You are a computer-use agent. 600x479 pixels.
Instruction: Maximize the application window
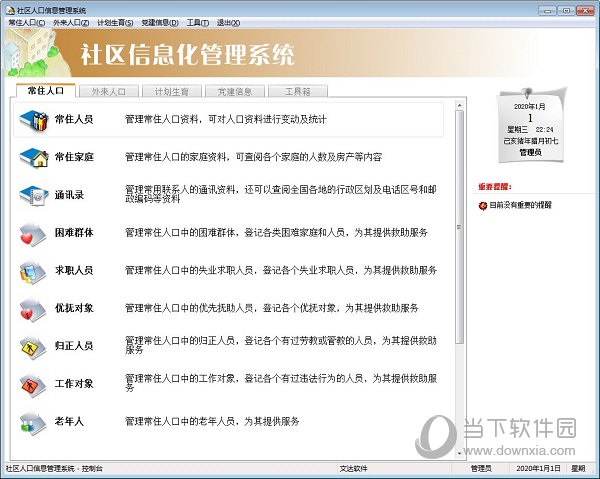pos(566,11)
